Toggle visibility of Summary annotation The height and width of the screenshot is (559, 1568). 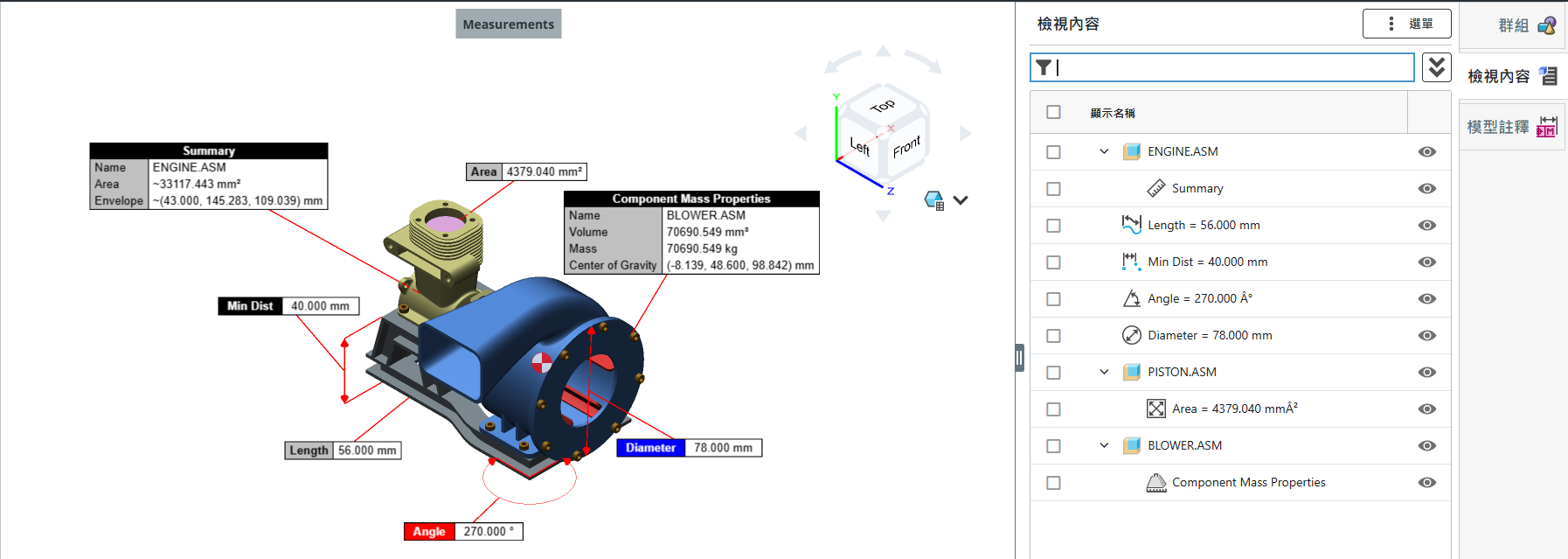point(1427,188)
